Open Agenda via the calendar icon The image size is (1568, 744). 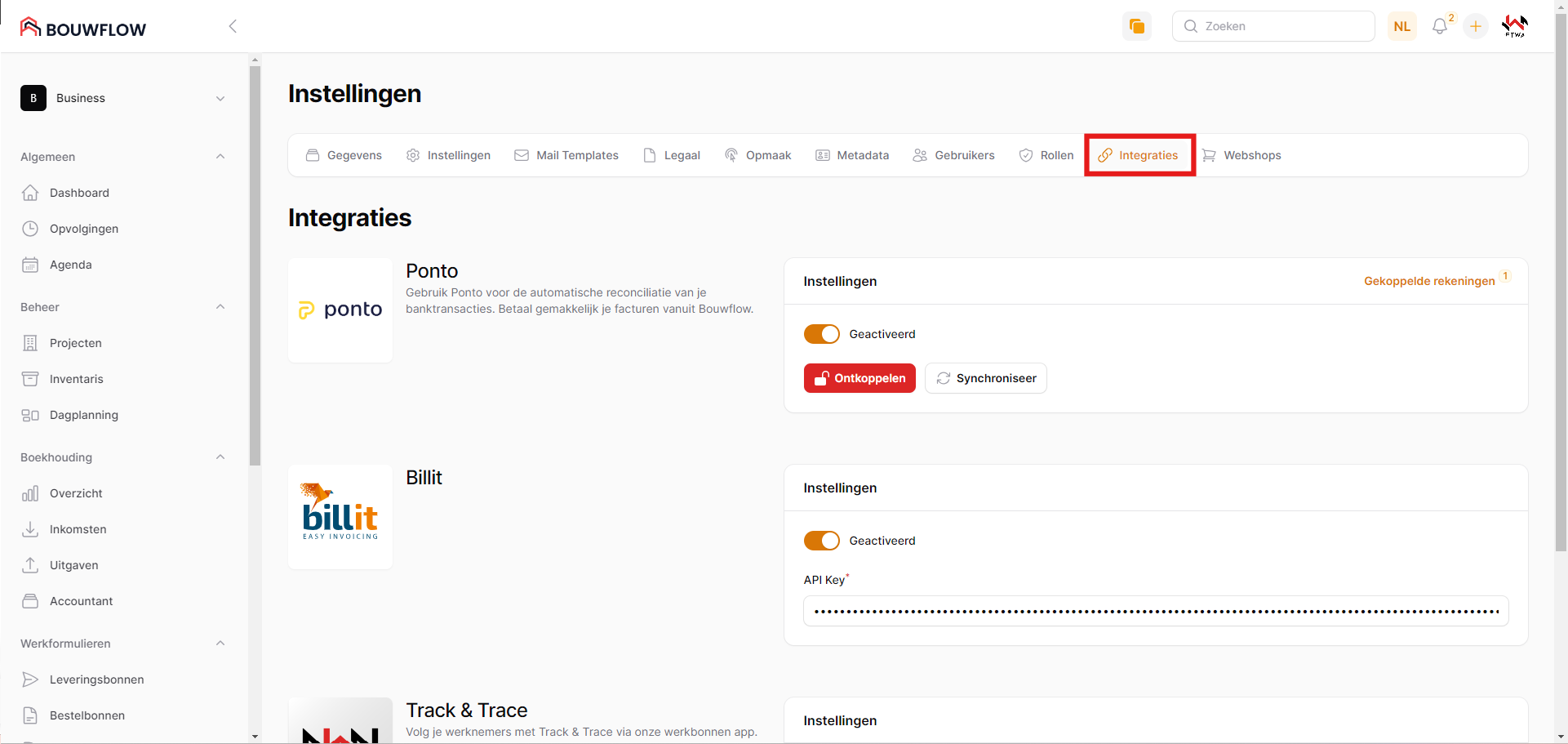(30, 265)
